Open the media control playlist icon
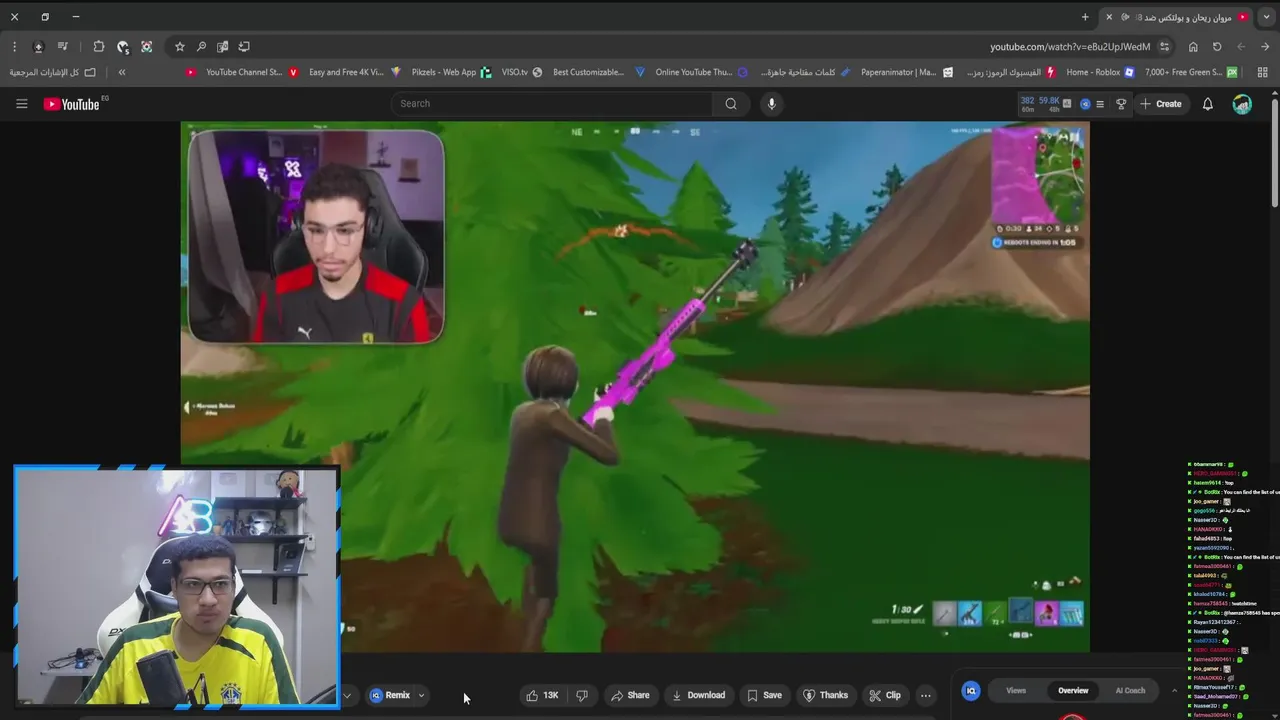 coord(63,47)
